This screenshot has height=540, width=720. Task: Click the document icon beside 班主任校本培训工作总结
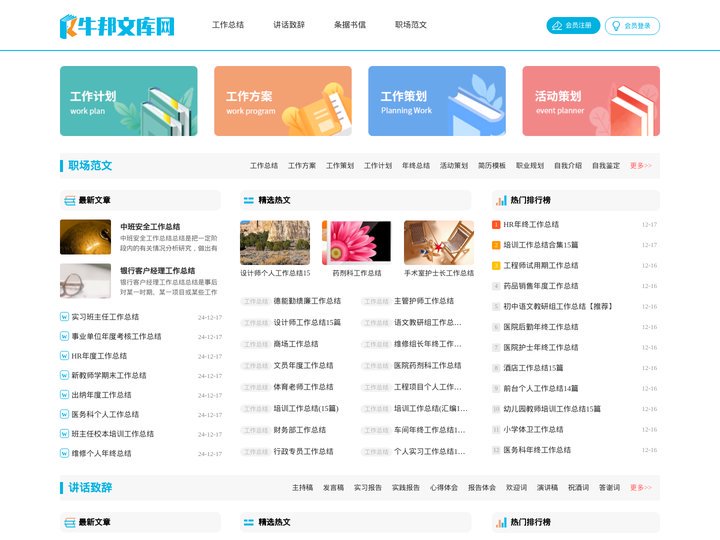pyautogui.click(x=65, y=434)
